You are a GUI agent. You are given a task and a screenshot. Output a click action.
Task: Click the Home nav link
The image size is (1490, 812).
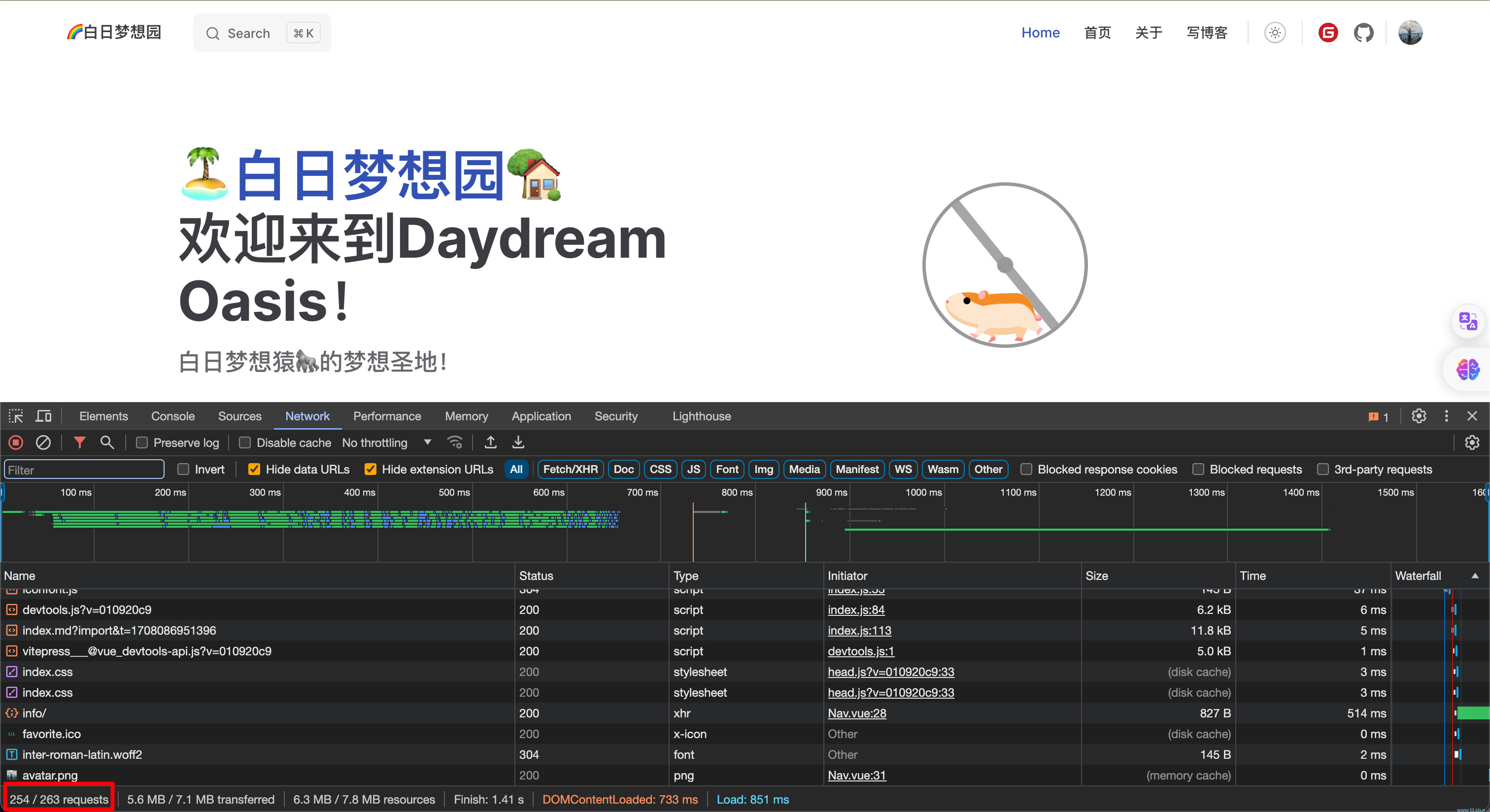tap(1040, 33)
